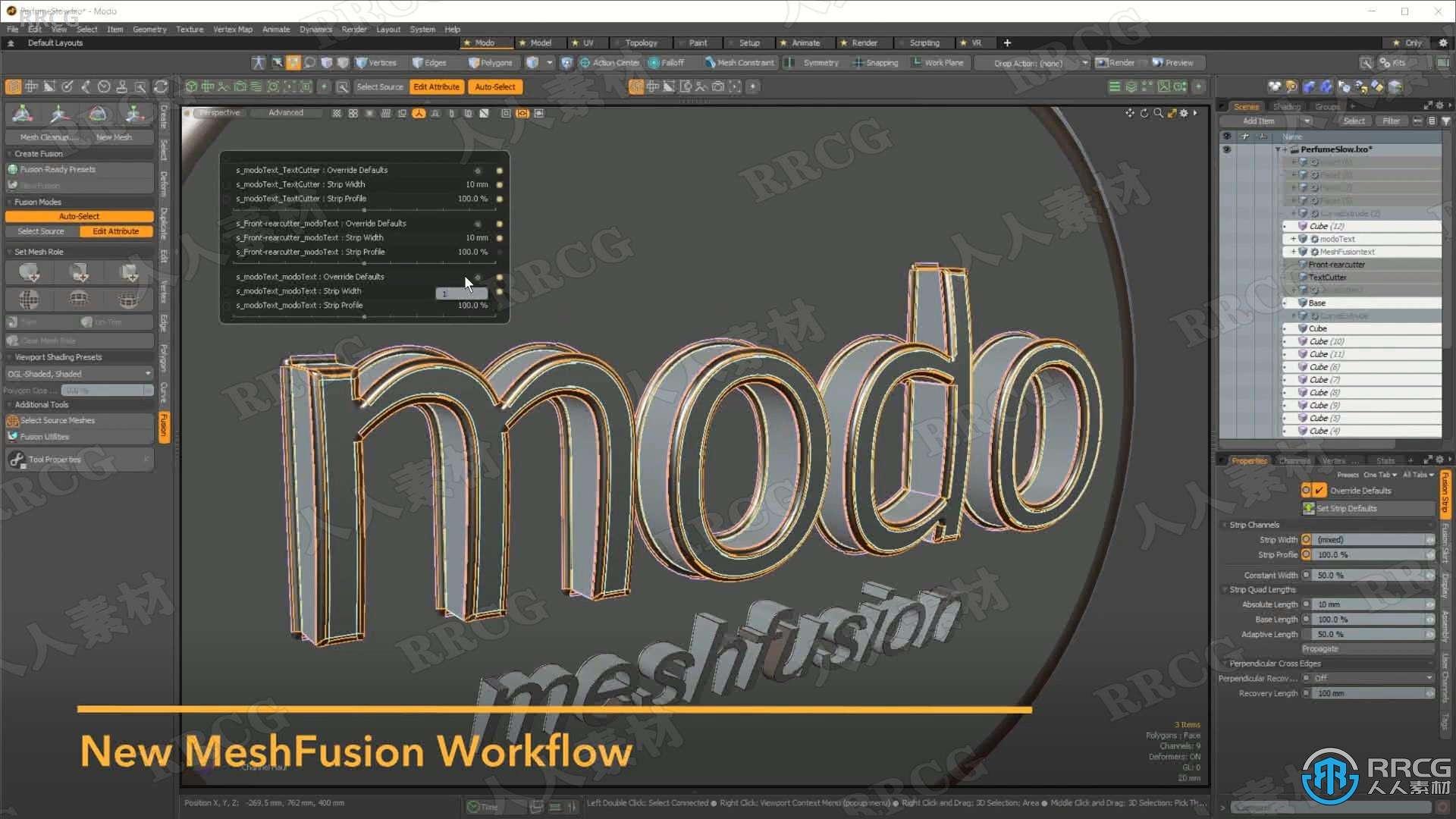Click the Set Strip Defaults icon
This screenshot has width=1456, height=819.
(1309, 509)
